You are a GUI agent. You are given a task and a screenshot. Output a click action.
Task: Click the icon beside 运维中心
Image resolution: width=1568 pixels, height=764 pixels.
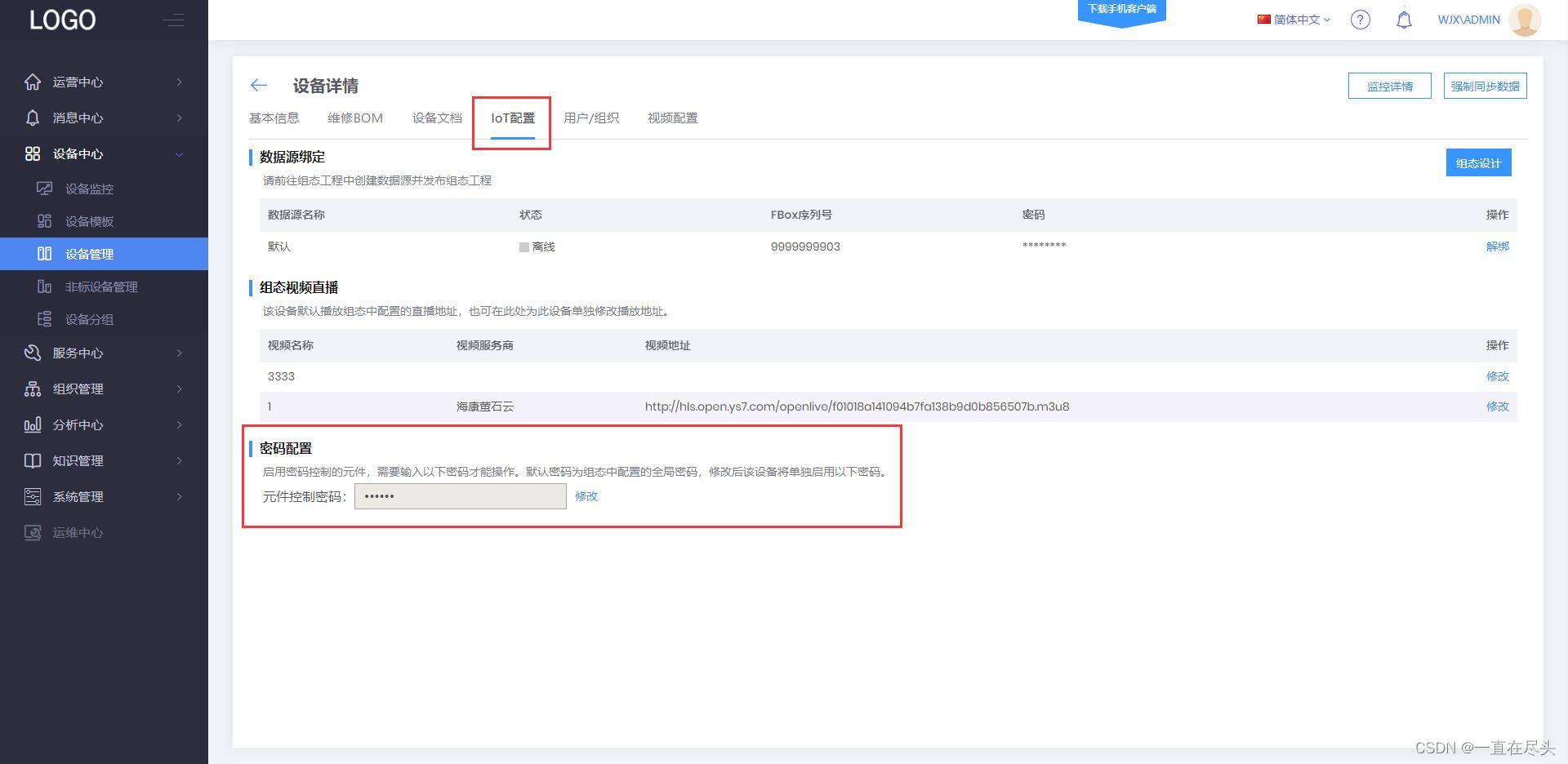pyautogui.click(x=33, y=532)
